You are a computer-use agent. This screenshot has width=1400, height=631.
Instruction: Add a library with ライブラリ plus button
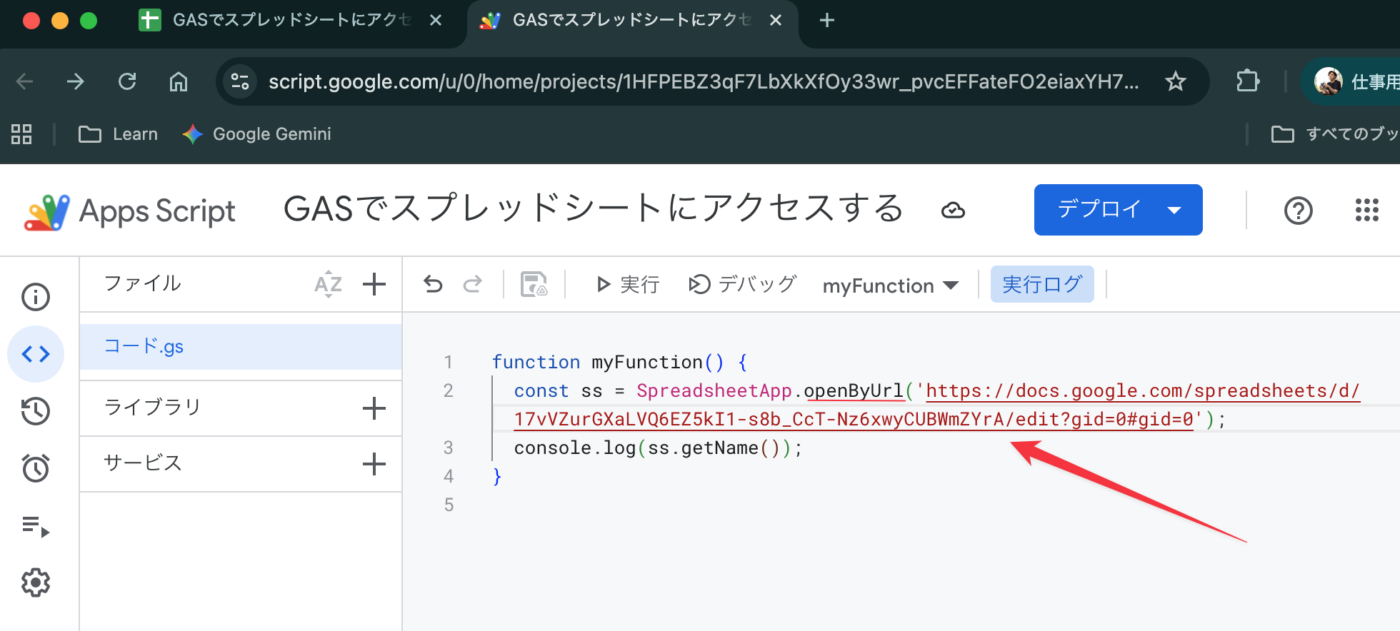(374, 407)
